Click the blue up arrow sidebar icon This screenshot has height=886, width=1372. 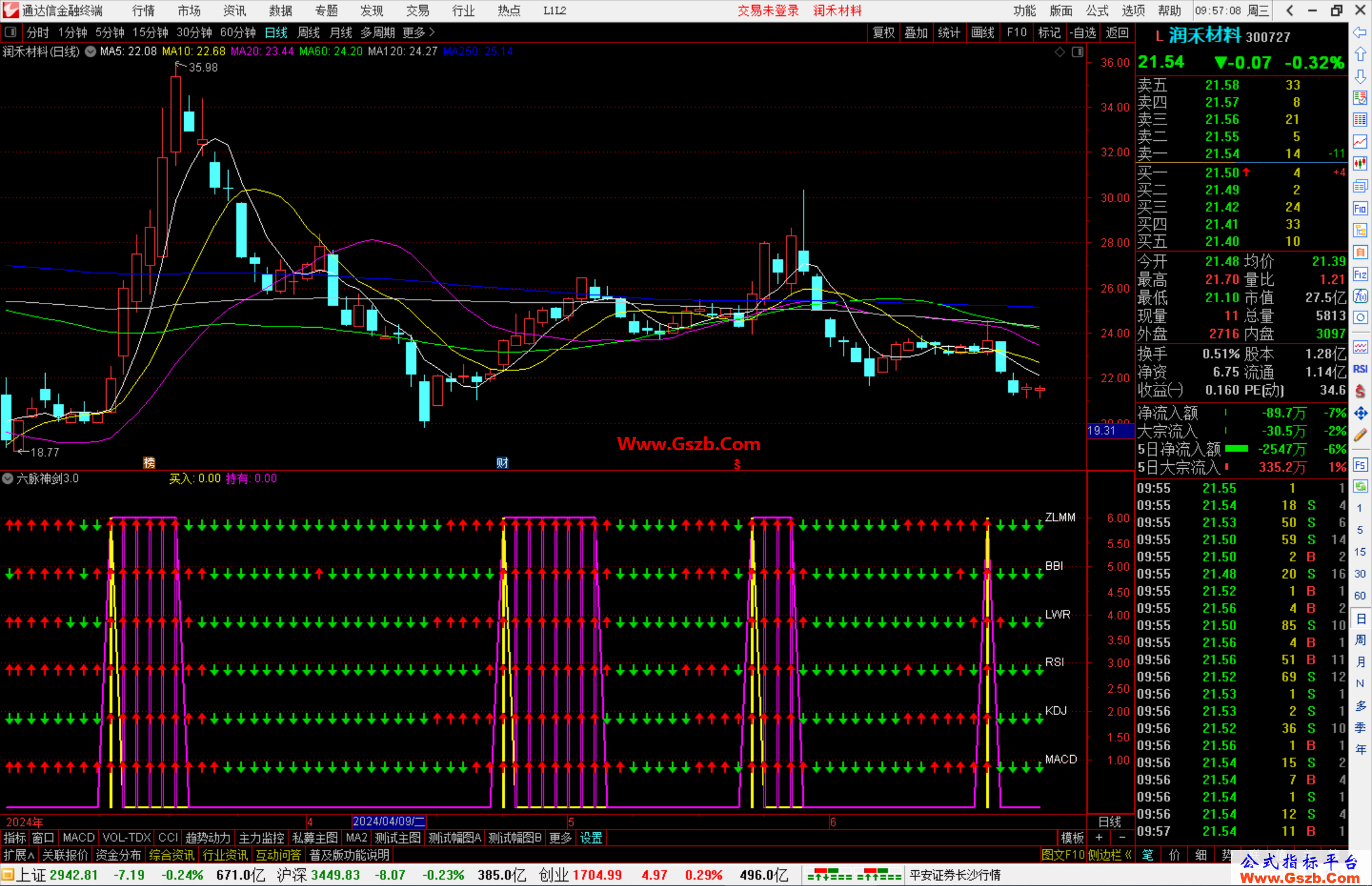coord(1360,55)
